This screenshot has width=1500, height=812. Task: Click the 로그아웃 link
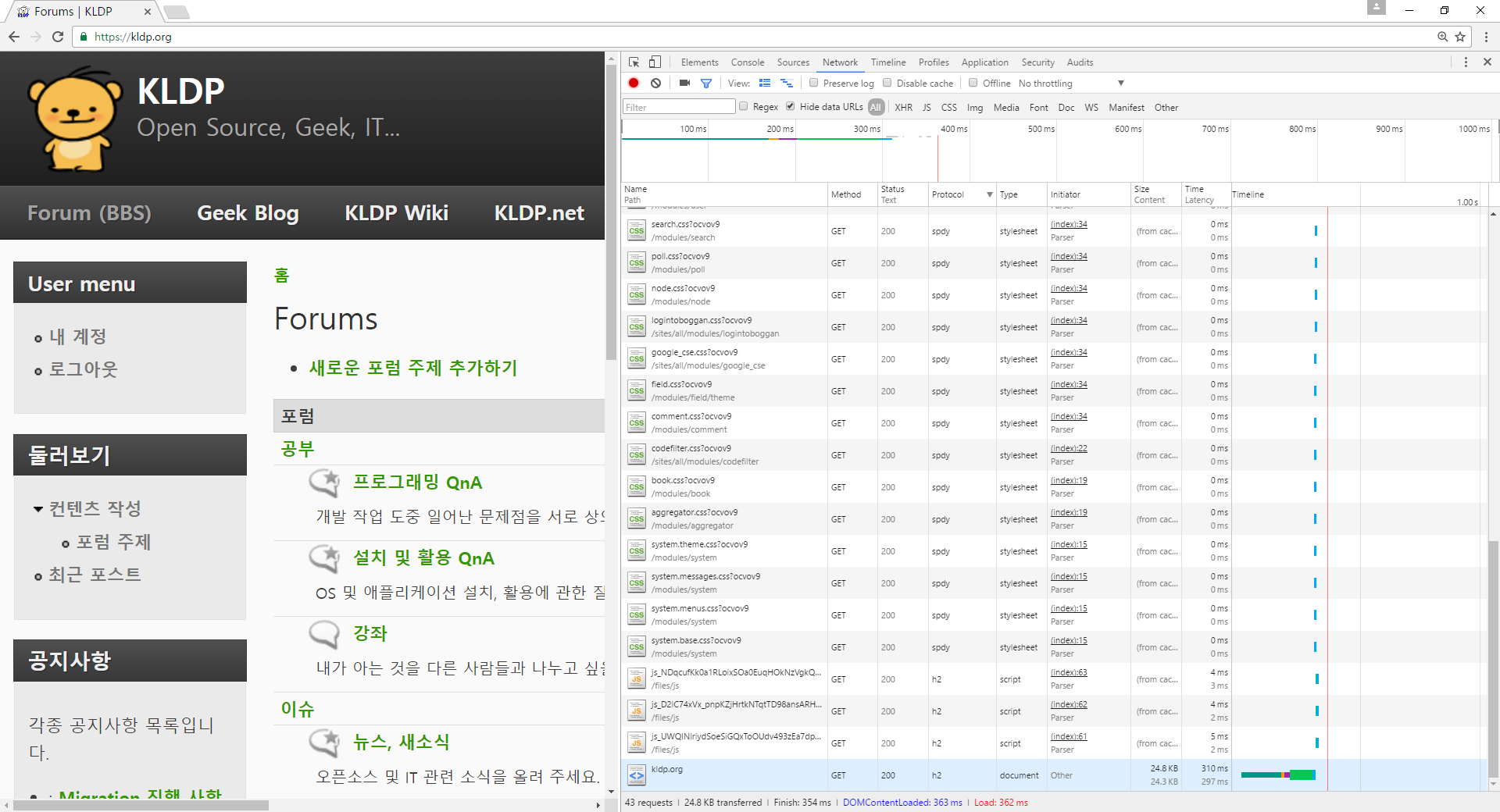click(x=83, y=369)
